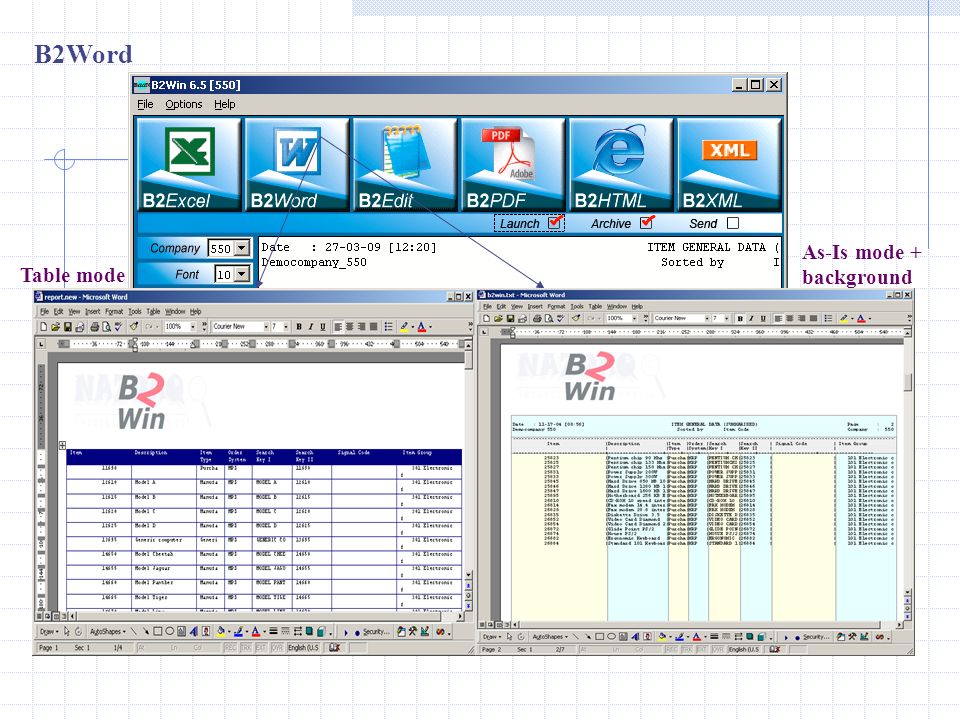Click table move handle in report.new document
This screenshot has width=960, height=720.
(62, 445)
